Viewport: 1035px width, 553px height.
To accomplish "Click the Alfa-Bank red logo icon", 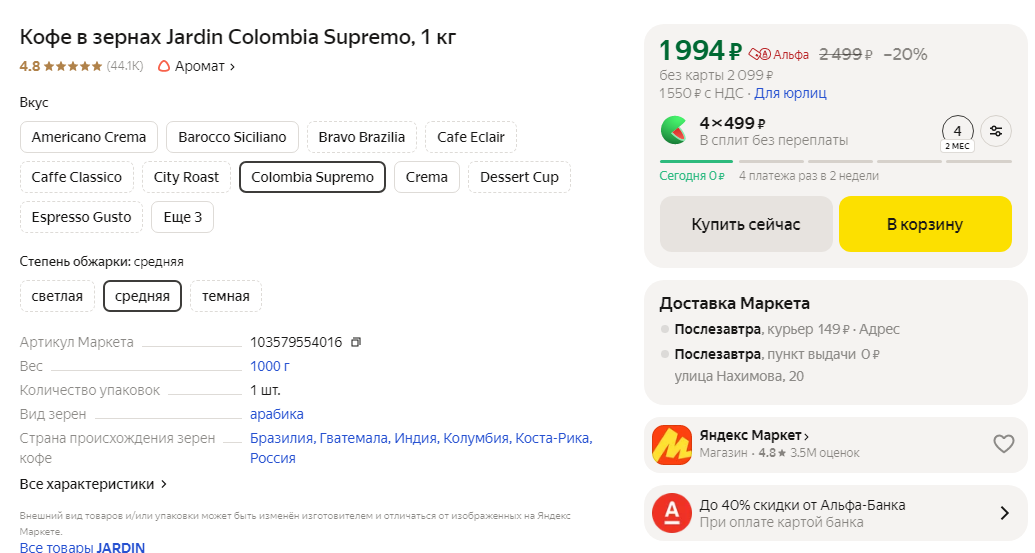I will 672,513.
